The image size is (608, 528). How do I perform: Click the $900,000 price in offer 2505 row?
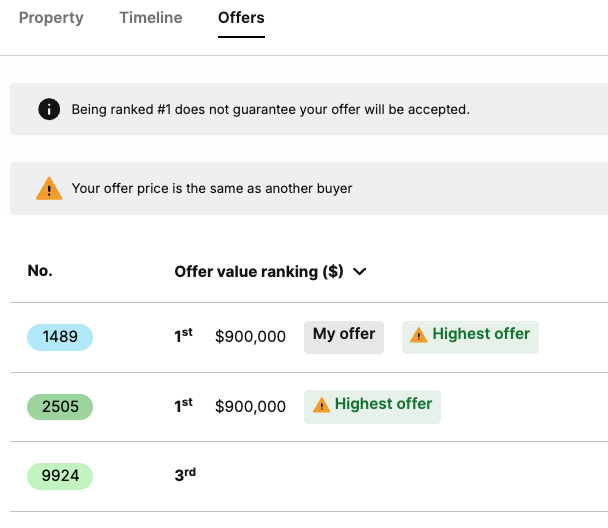[250, 407]
